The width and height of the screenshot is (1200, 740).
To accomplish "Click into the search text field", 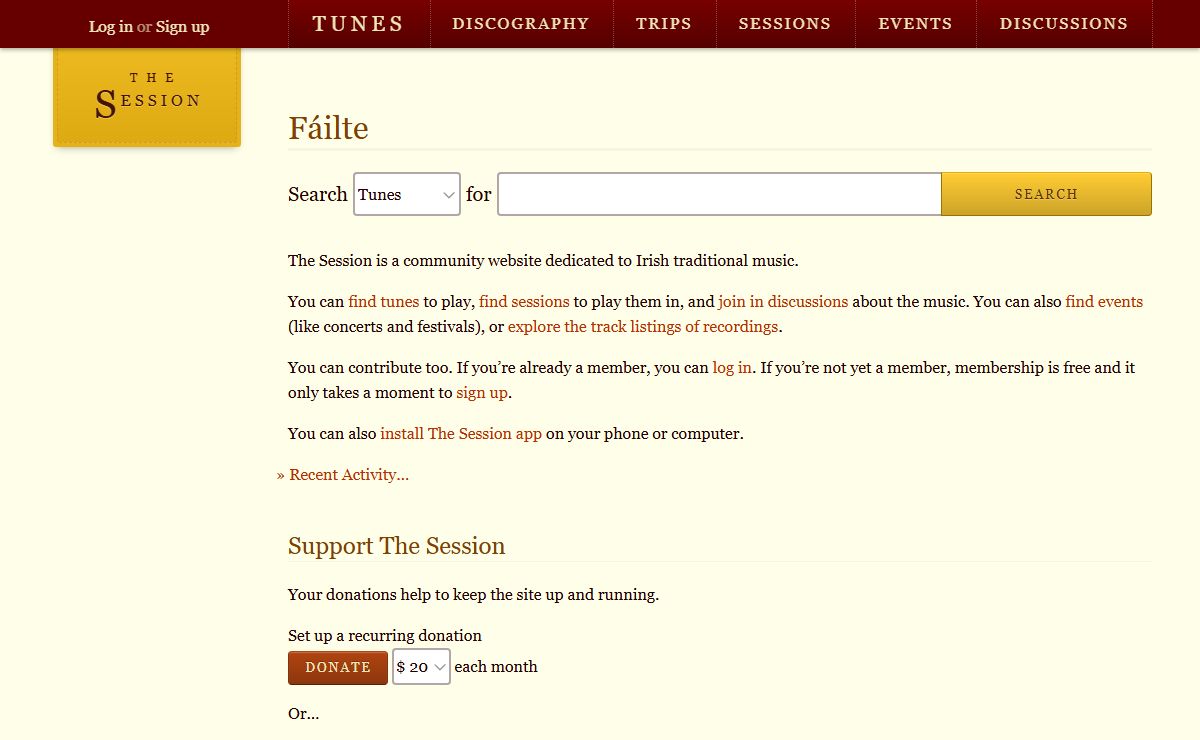I will coord(719,194).
